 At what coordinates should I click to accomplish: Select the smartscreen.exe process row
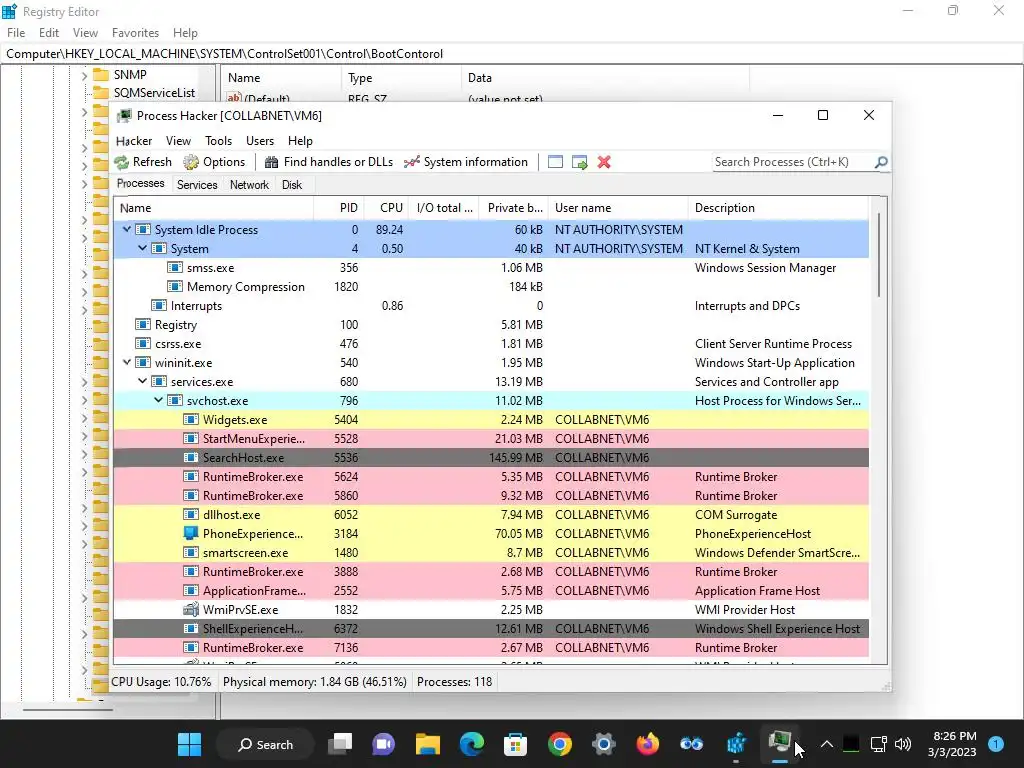coord(490,552)
